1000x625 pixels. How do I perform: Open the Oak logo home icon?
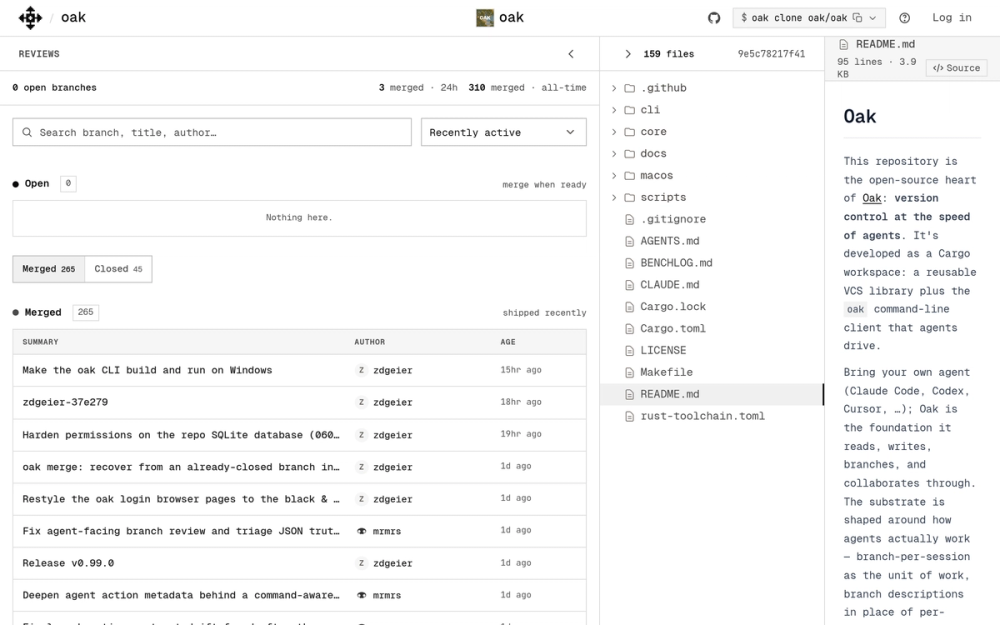[30, 18]
